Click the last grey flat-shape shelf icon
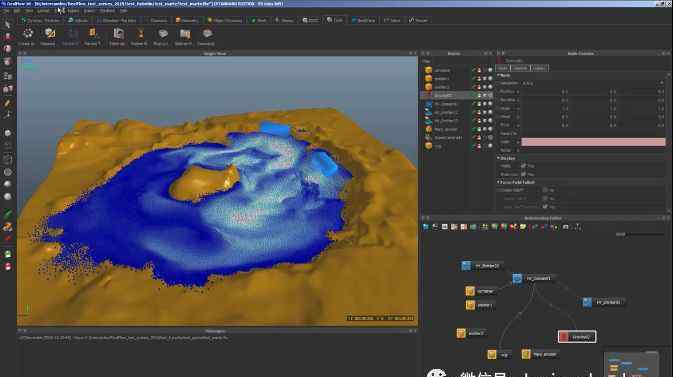 pos(207,33)
